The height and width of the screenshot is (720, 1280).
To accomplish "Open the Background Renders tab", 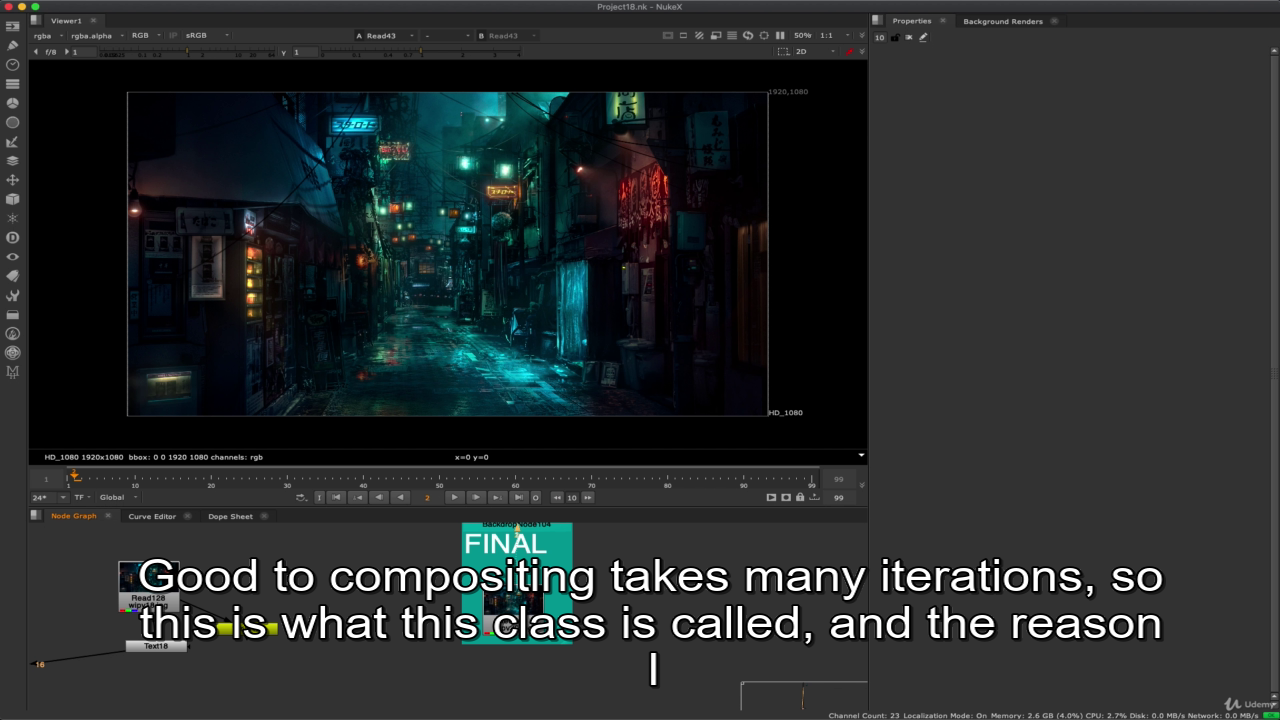I will (1003, 20).
